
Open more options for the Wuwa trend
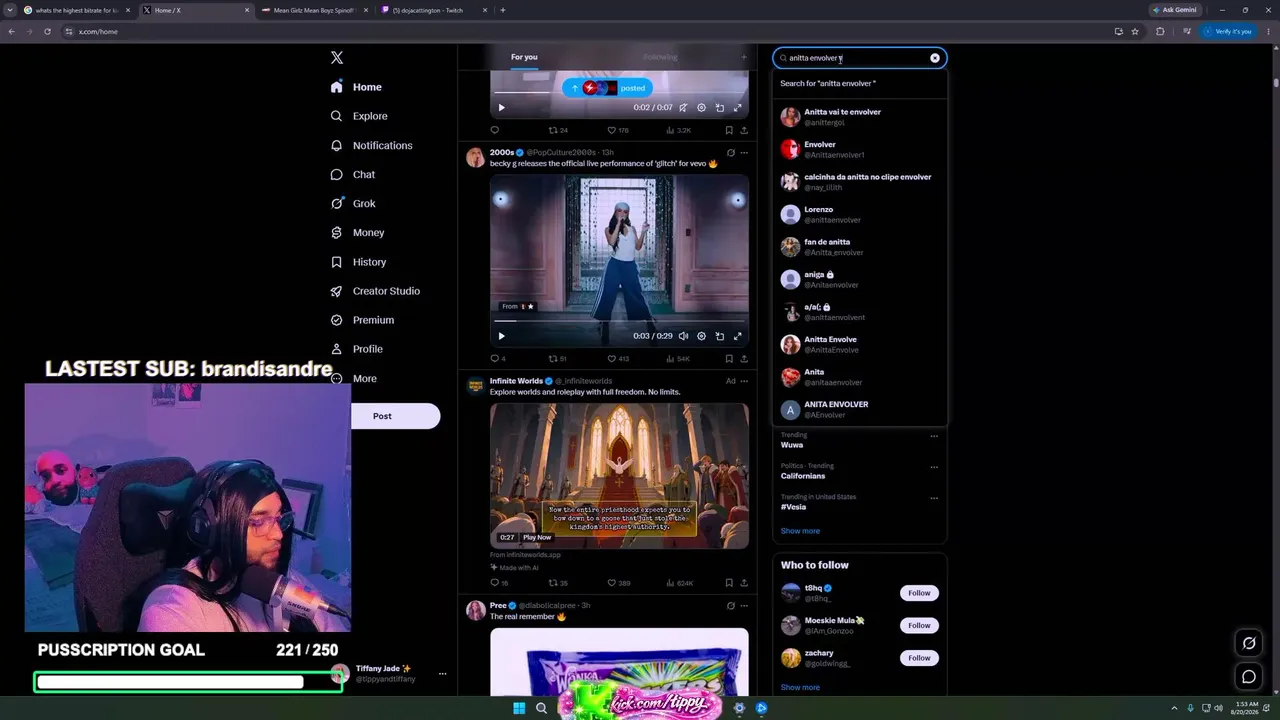click(934, 436)
